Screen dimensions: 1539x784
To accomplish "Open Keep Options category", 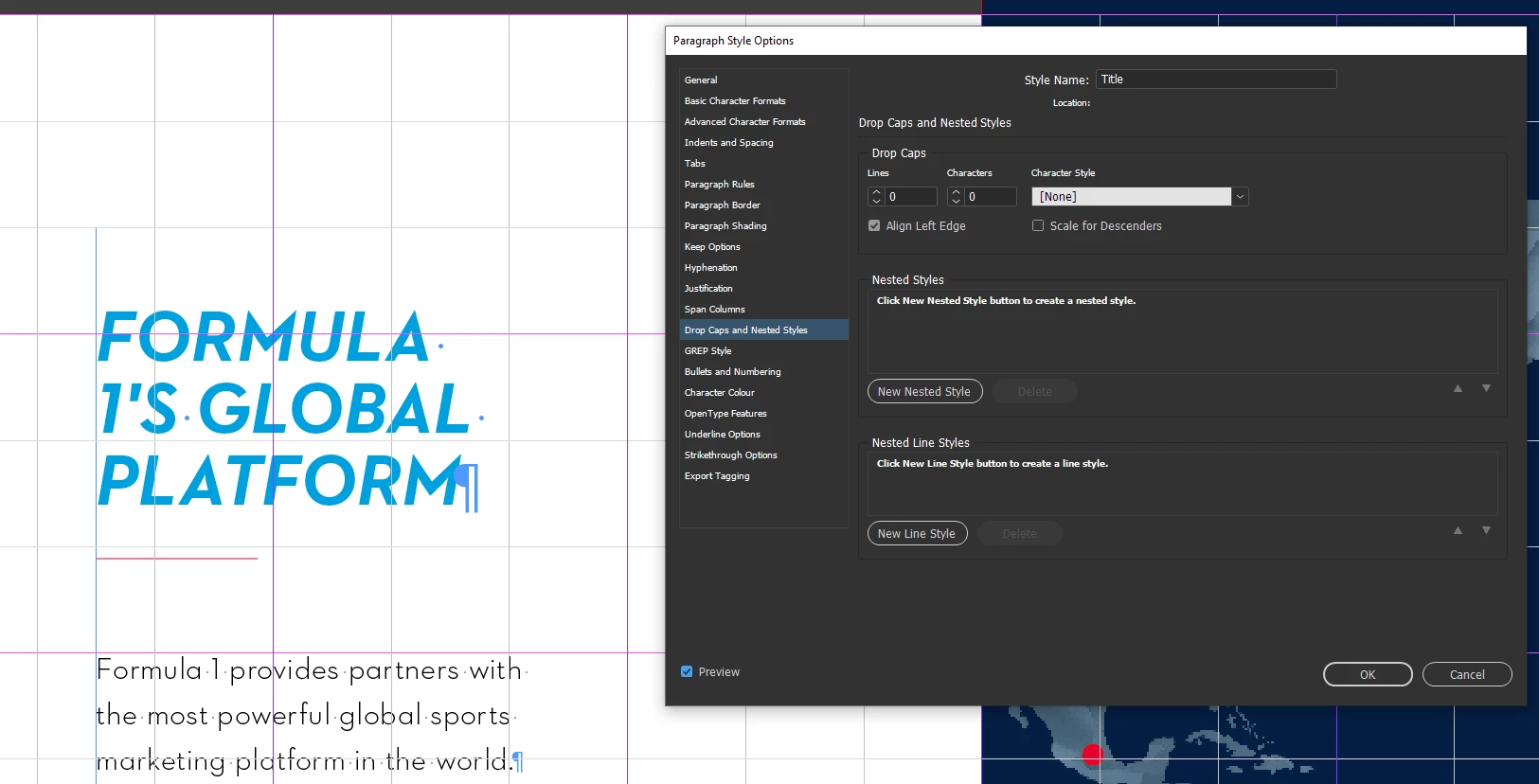I will click(763, 247).
